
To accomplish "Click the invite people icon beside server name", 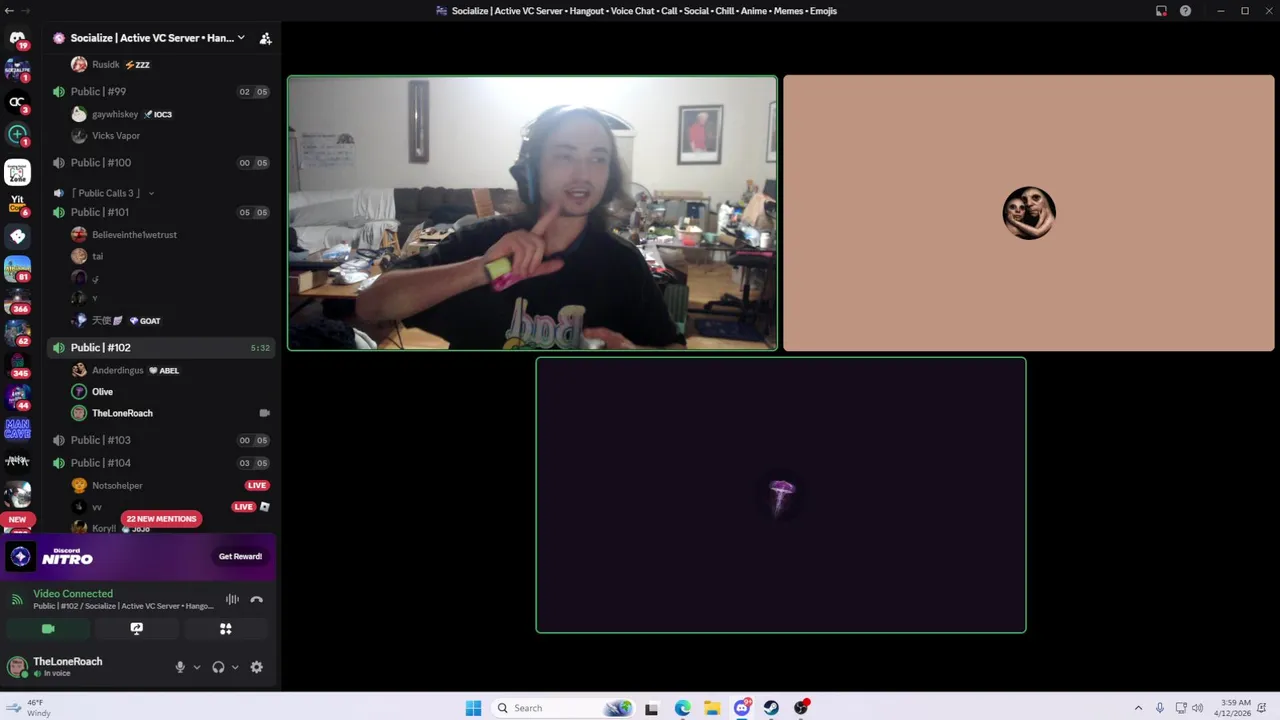I will click(x=265, y=38).
